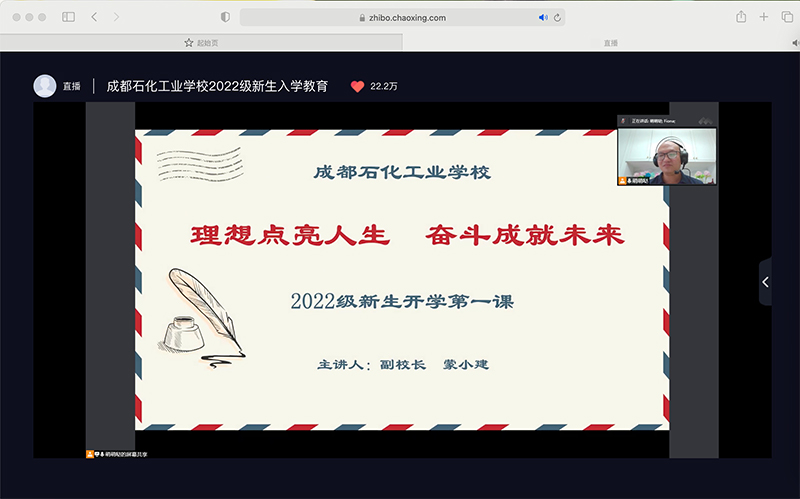Toggle the Safari sidebar button

click(x=68, y=17)
